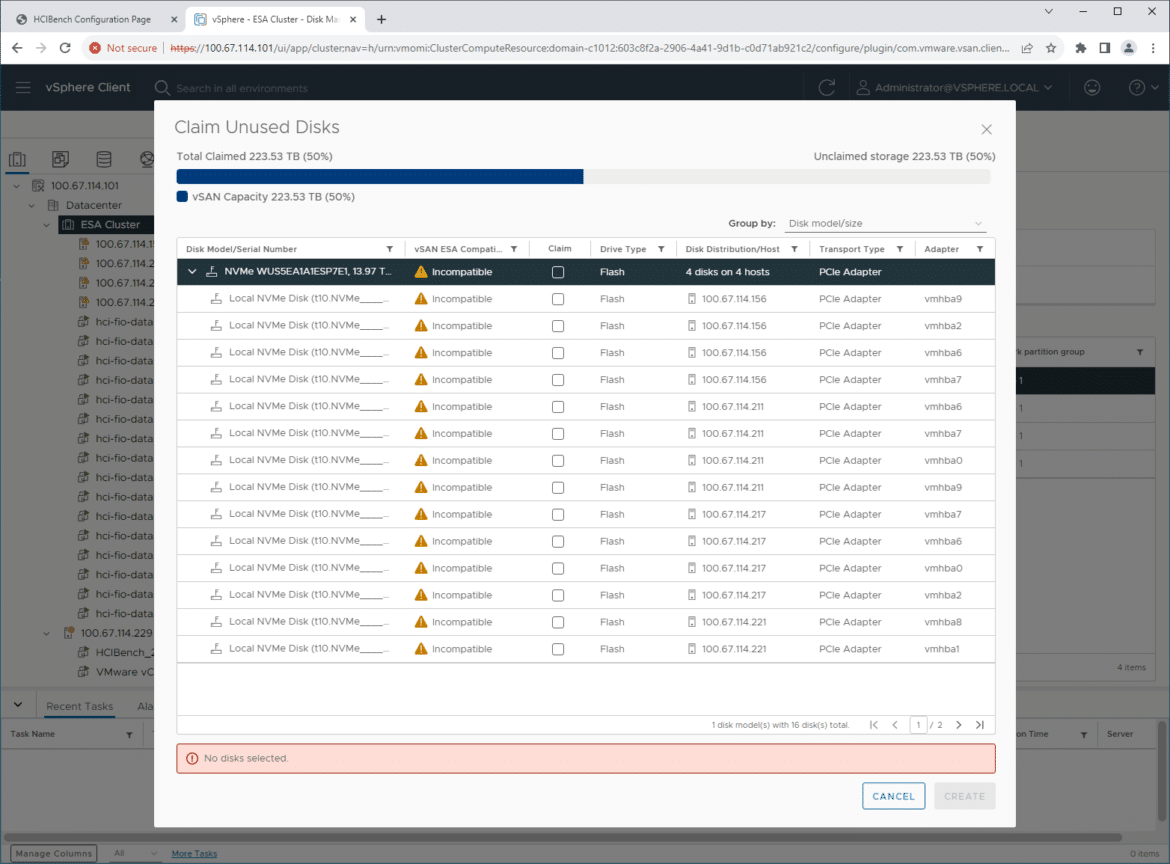Open the VMs and Templates inventory icon
The width and height of the screenshot is (1170, 864).
[60, 159]
